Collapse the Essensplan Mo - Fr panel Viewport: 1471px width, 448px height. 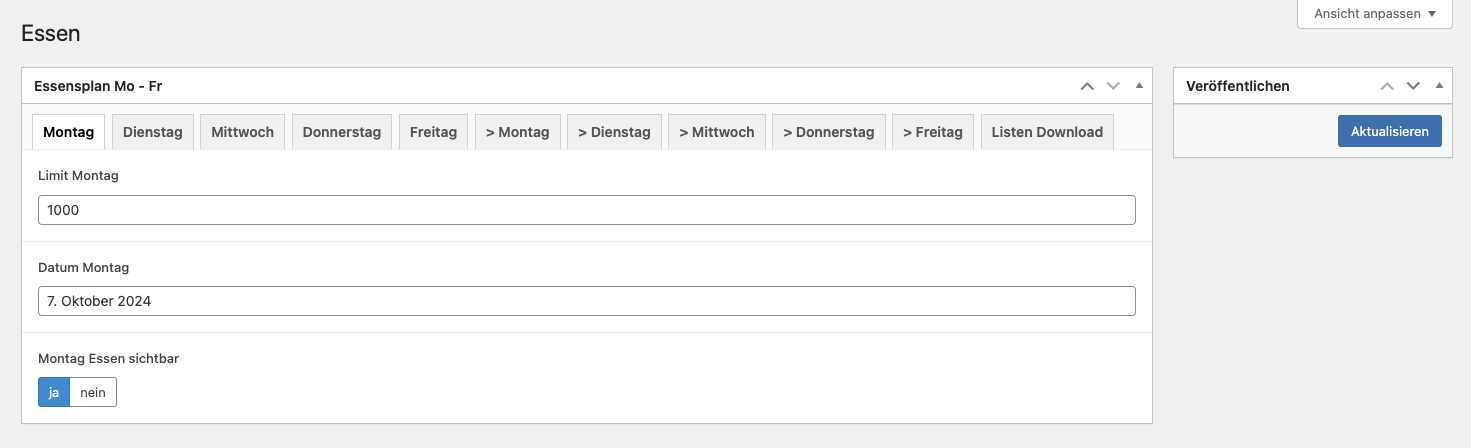click(x=1139, y=86)
